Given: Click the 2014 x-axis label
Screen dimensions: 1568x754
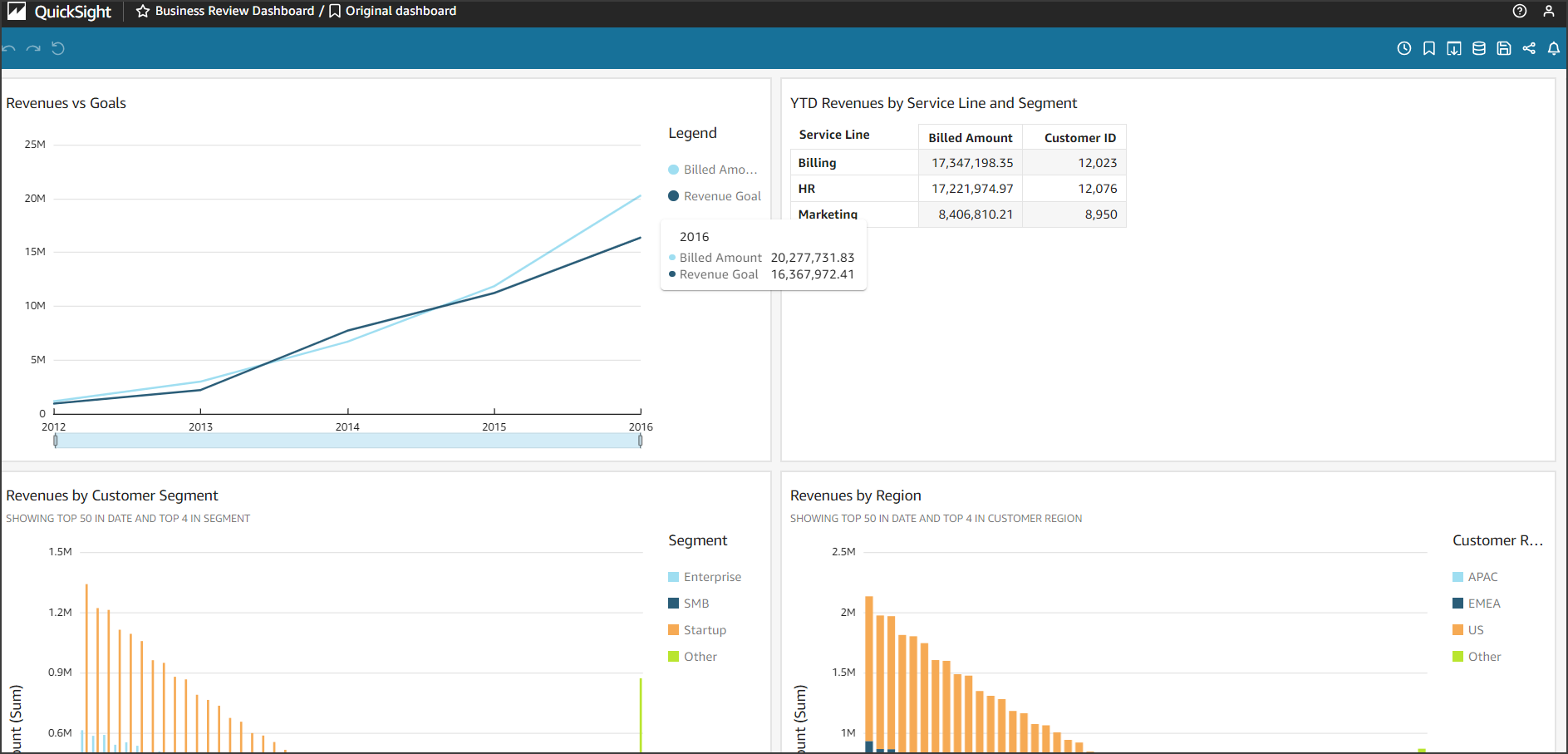Looking at the screenshot, I should click(x=347, y=426).
